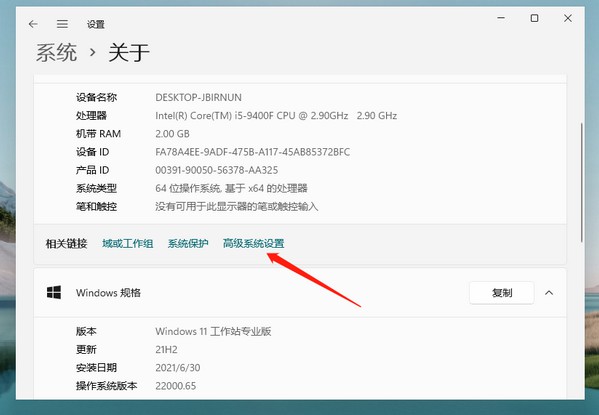Click the update value 21H2
The width and height of the screenshot is (599, 415).
tap(166, 350)
